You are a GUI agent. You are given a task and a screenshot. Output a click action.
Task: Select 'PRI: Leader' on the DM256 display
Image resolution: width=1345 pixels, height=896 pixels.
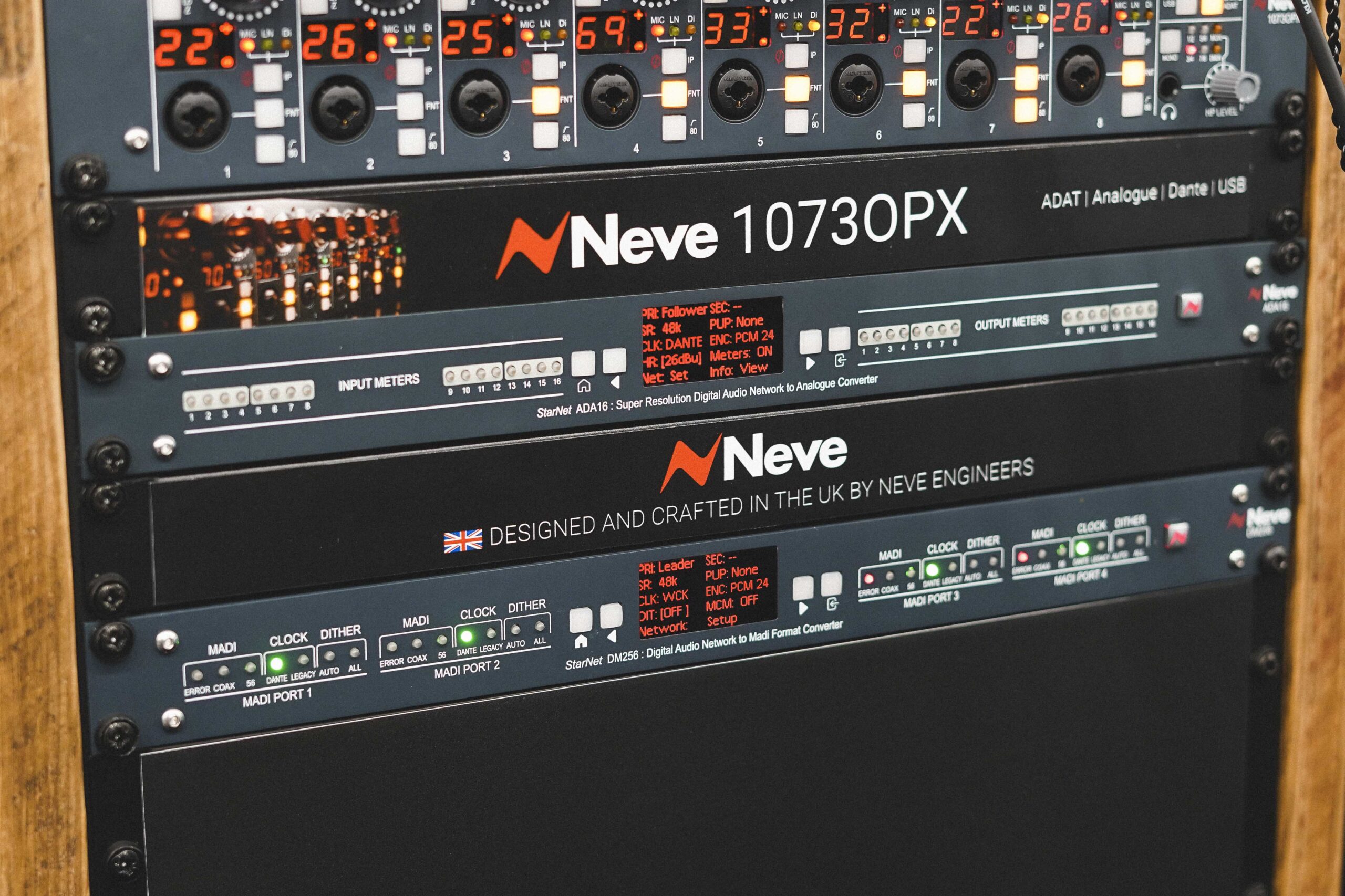667,567
